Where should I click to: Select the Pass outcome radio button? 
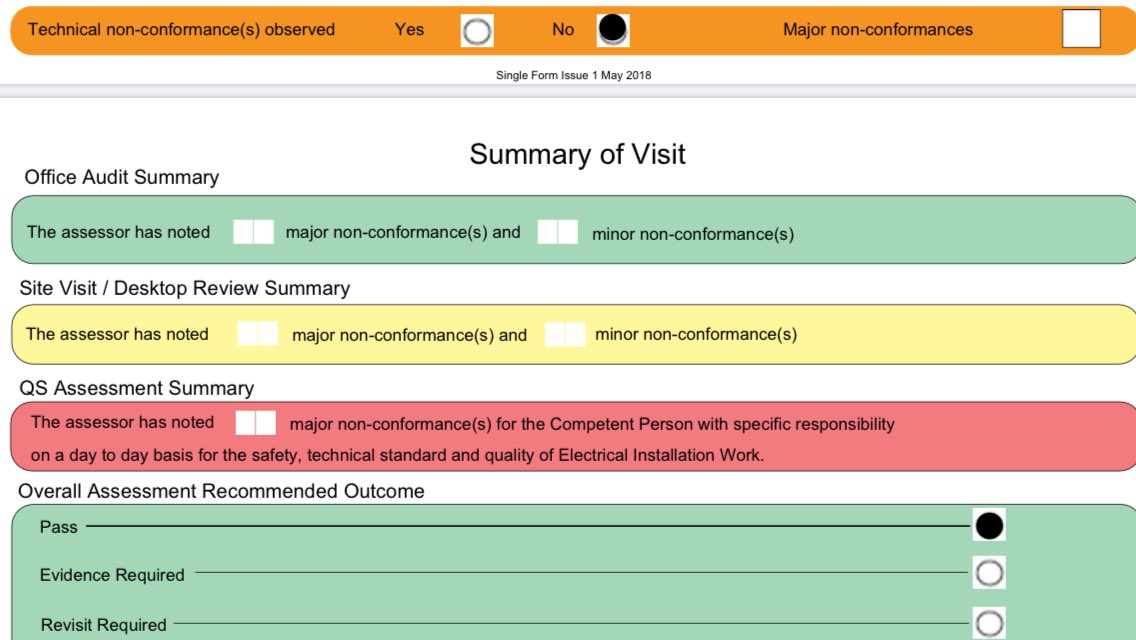point(989,525)
